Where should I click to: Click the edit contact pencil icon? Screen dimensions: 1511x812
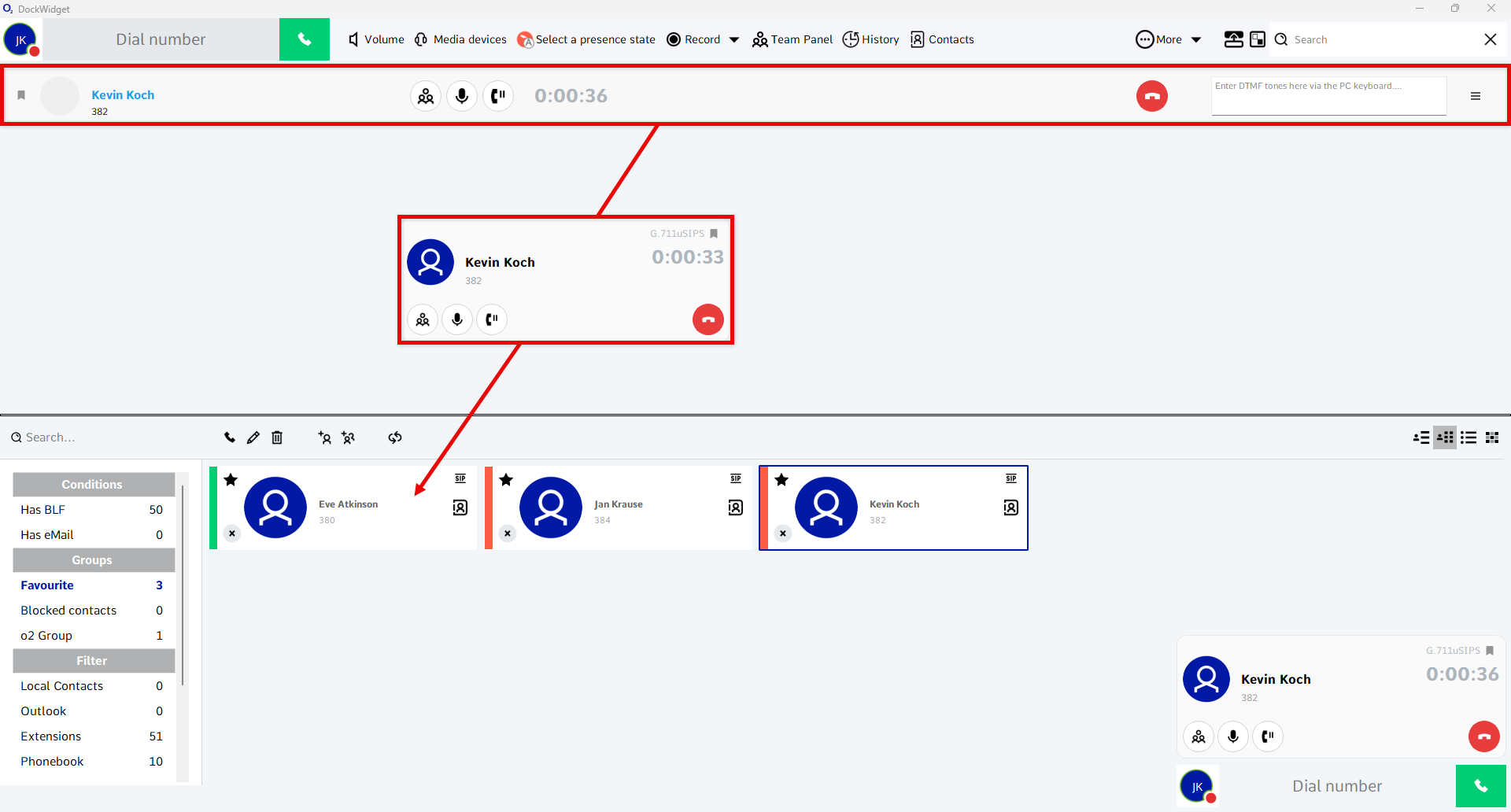pos(253,437)
